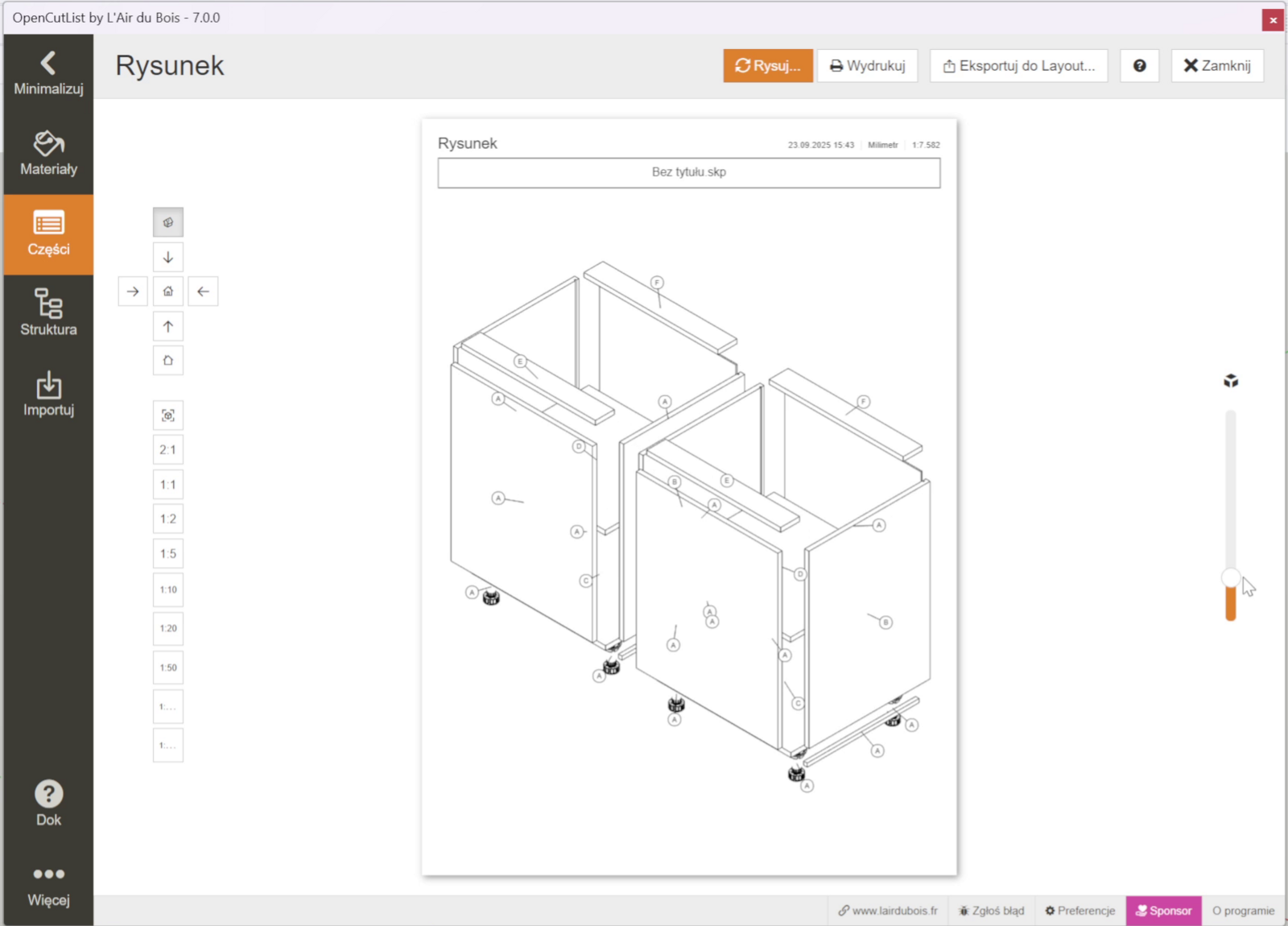Expand the Więcej menu
Screen dimensions: 1288x926
[x=48, y=885]
